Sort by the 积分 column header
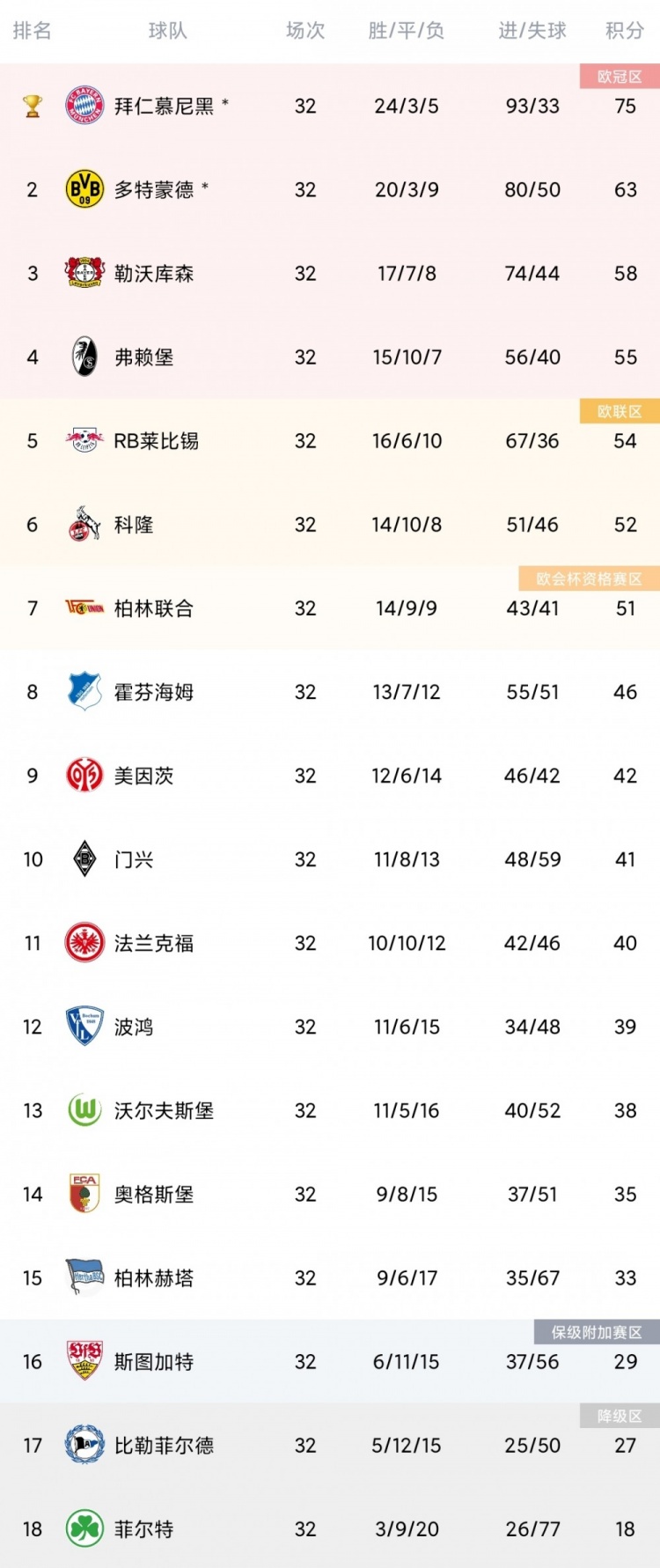This screenshot has width=660, height=1568. 625,31
